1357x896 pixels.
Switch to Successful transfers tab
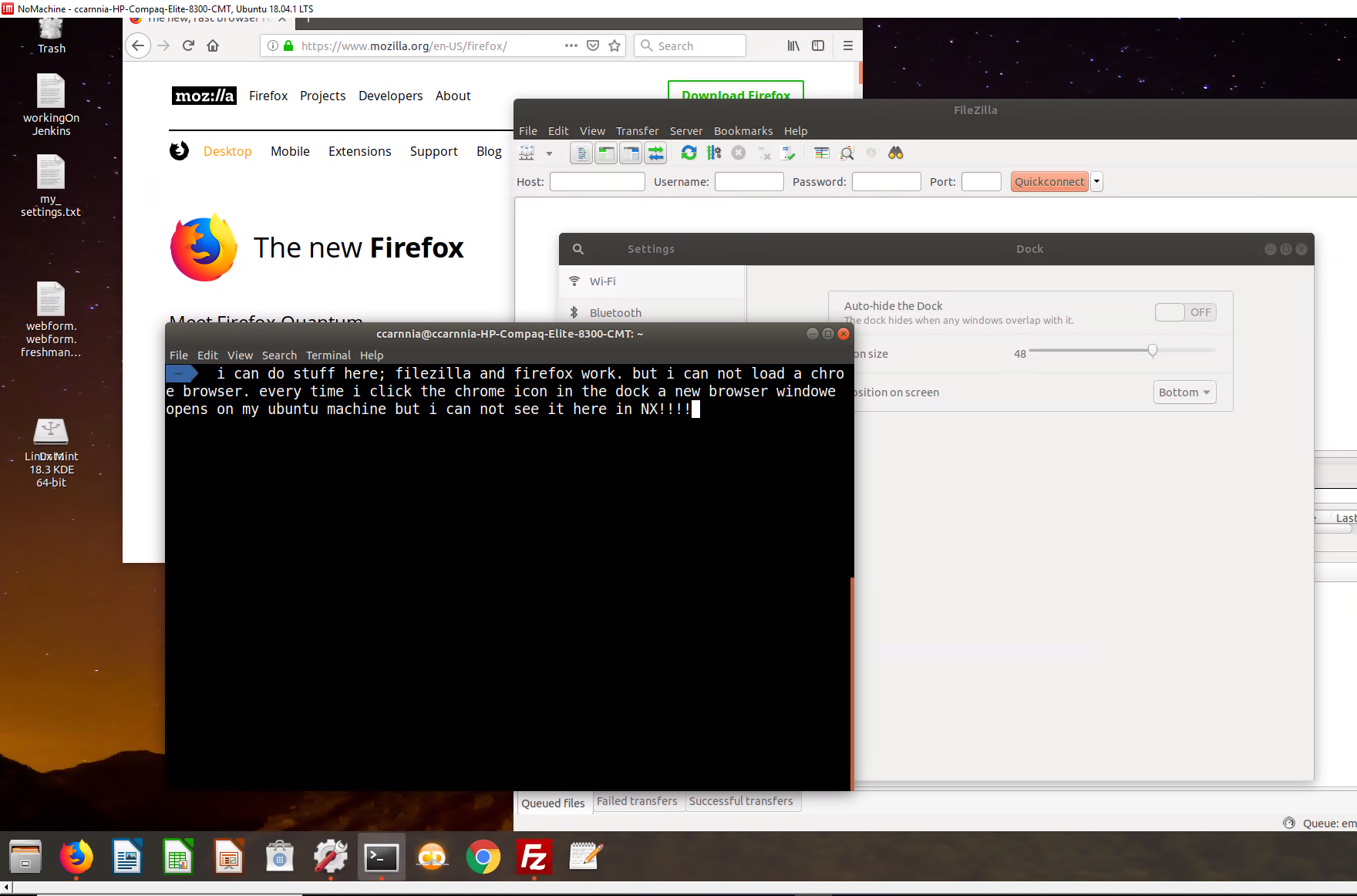point(741,802)
